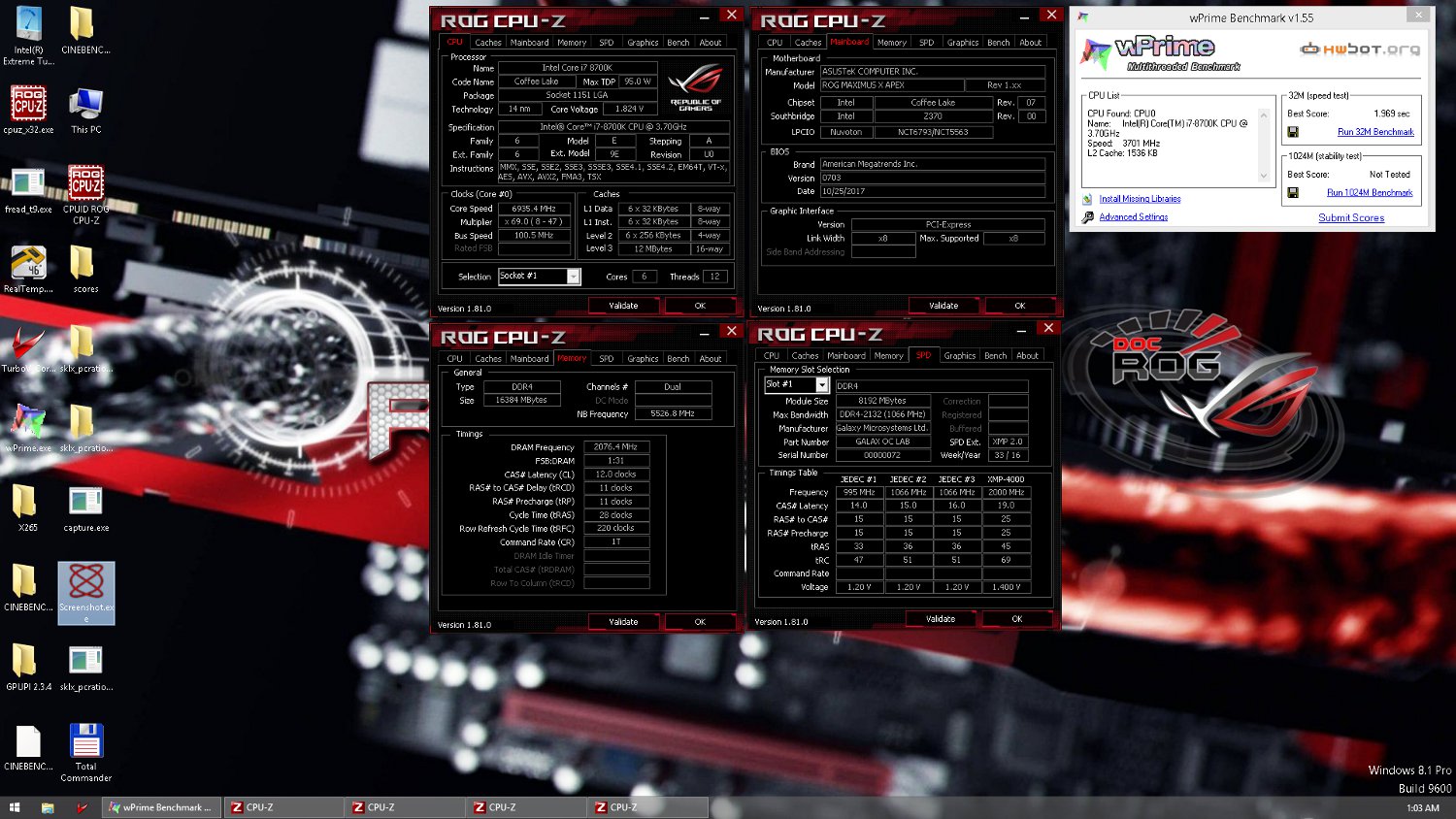Switch to SPD tab in Memory timings window

[607, 359]
